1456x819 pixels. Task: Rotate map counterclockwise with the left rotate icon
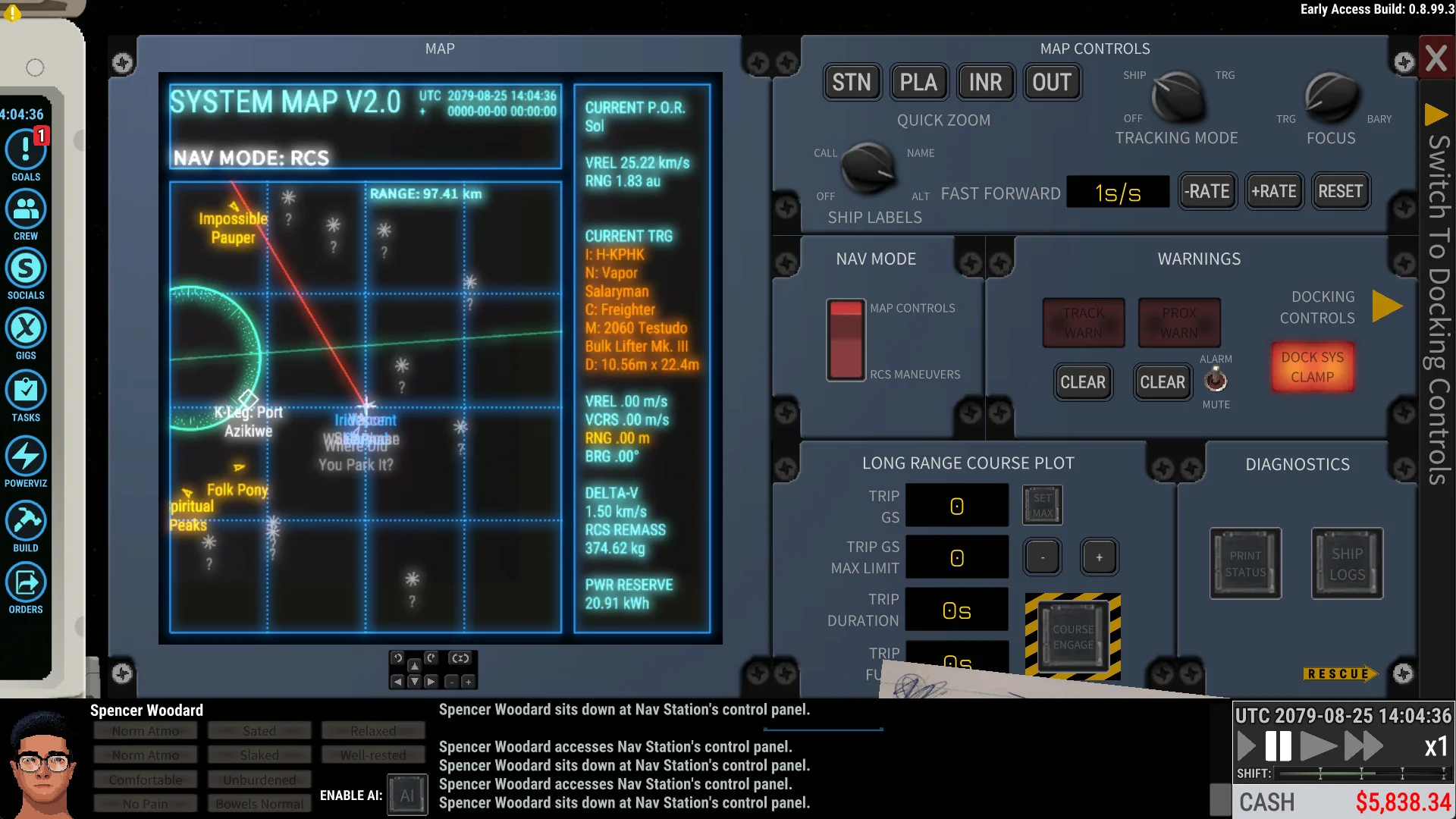click(x=397, y=657)
